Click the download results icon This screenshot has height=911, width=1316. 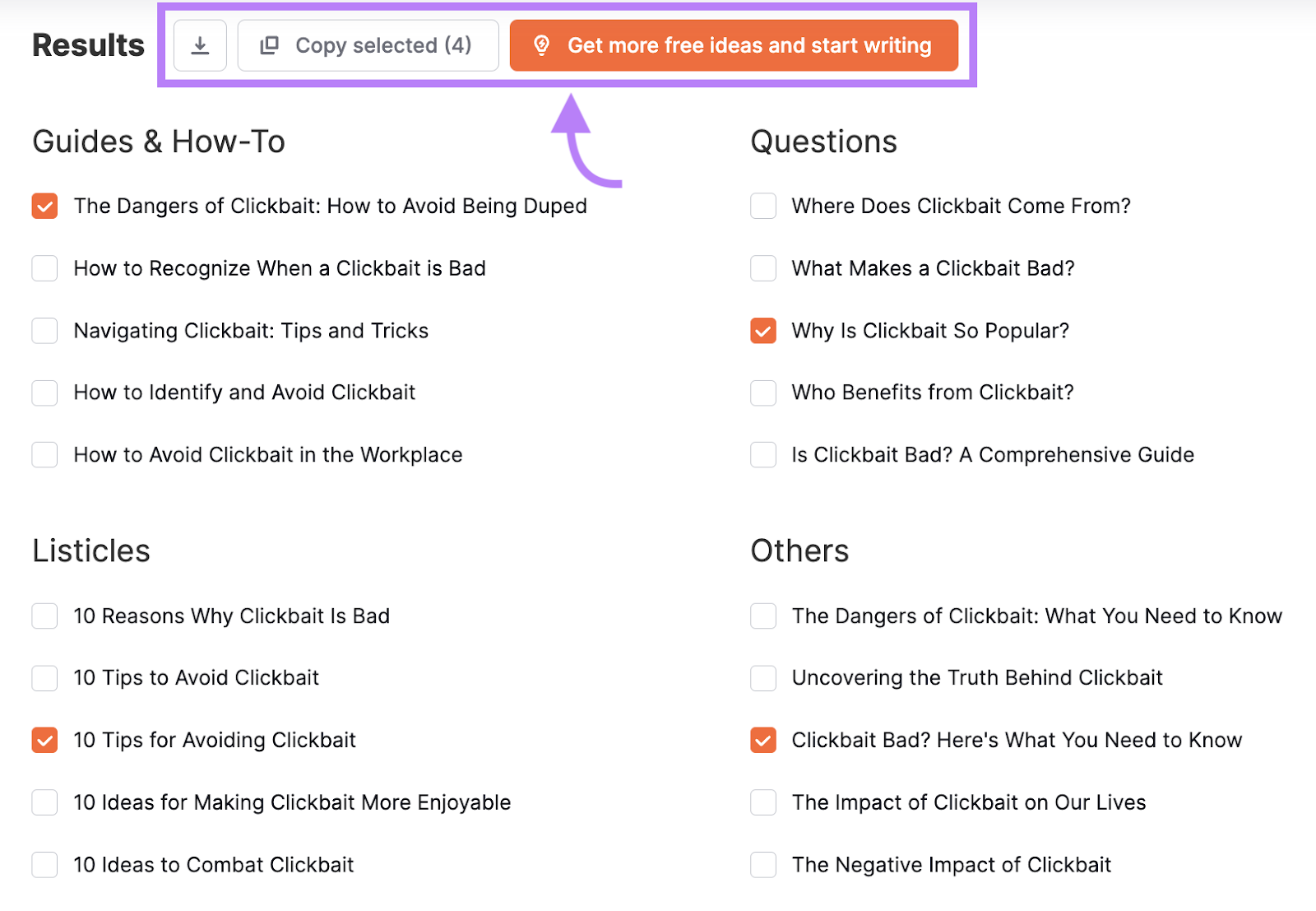[200, 45]
